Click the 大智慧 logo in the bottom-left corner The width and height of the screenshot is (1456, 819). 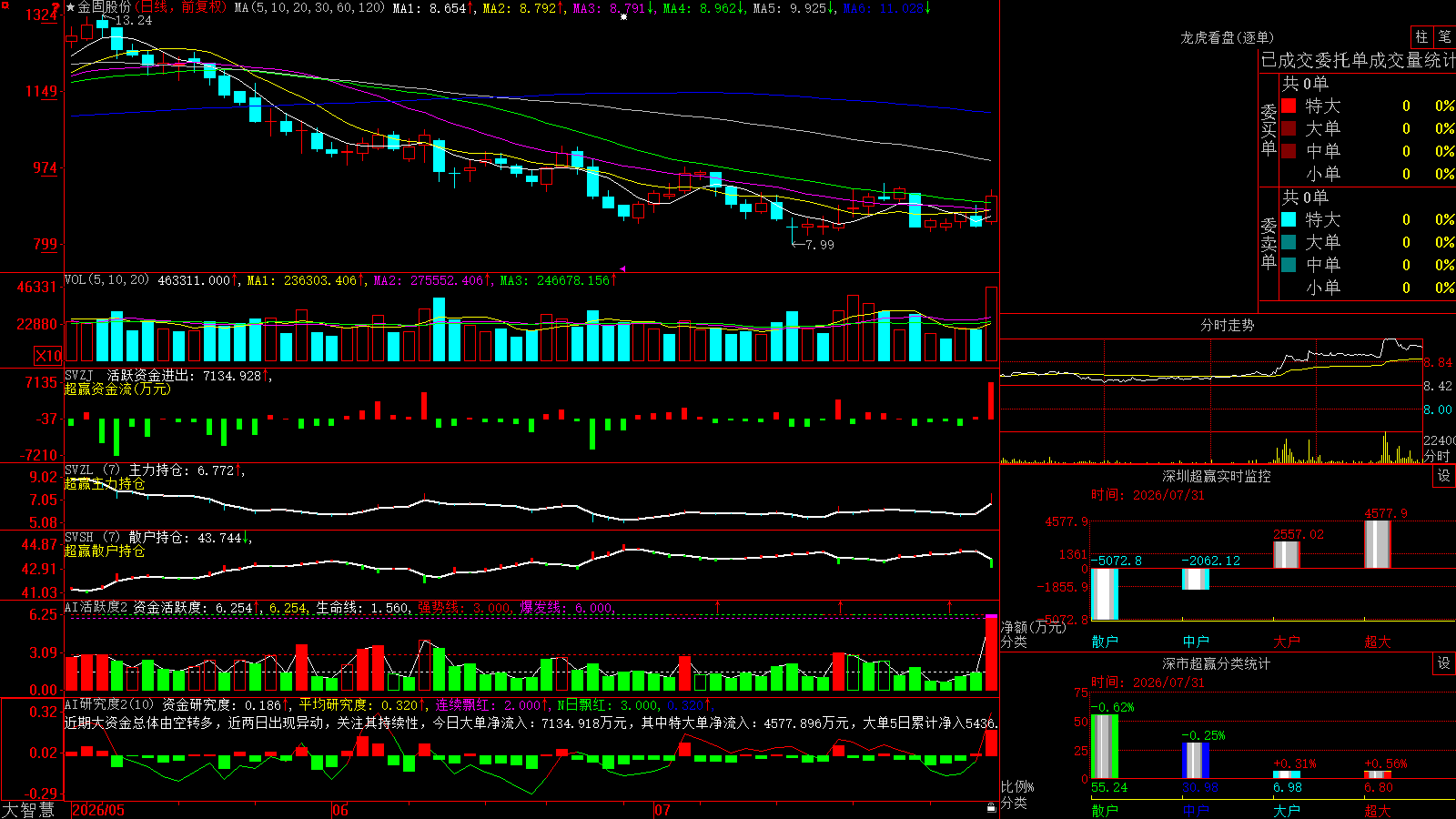coord(28,810)
